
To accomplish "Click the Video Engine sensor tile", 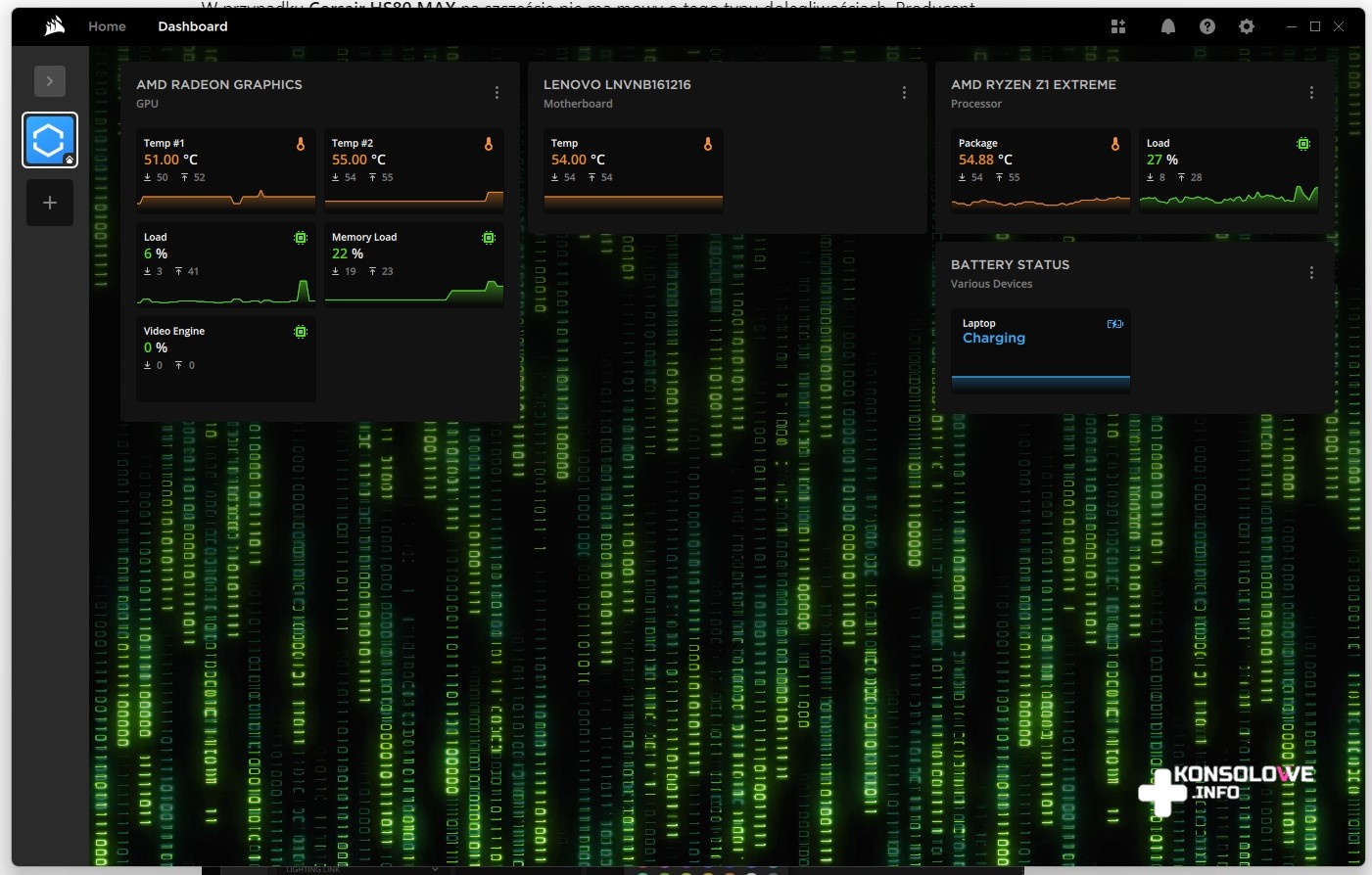I will (x=225, y=358).
